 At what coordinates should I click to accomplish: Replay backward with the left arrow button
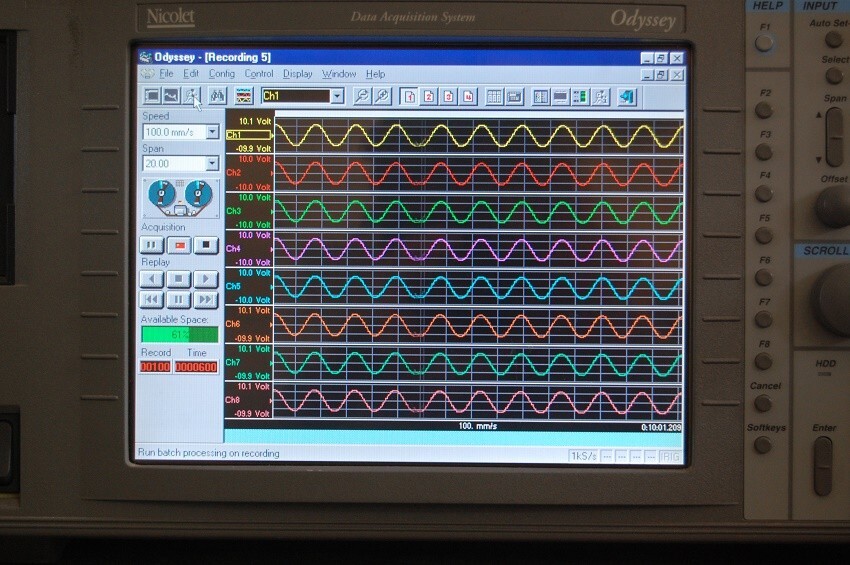pos(151,279)
